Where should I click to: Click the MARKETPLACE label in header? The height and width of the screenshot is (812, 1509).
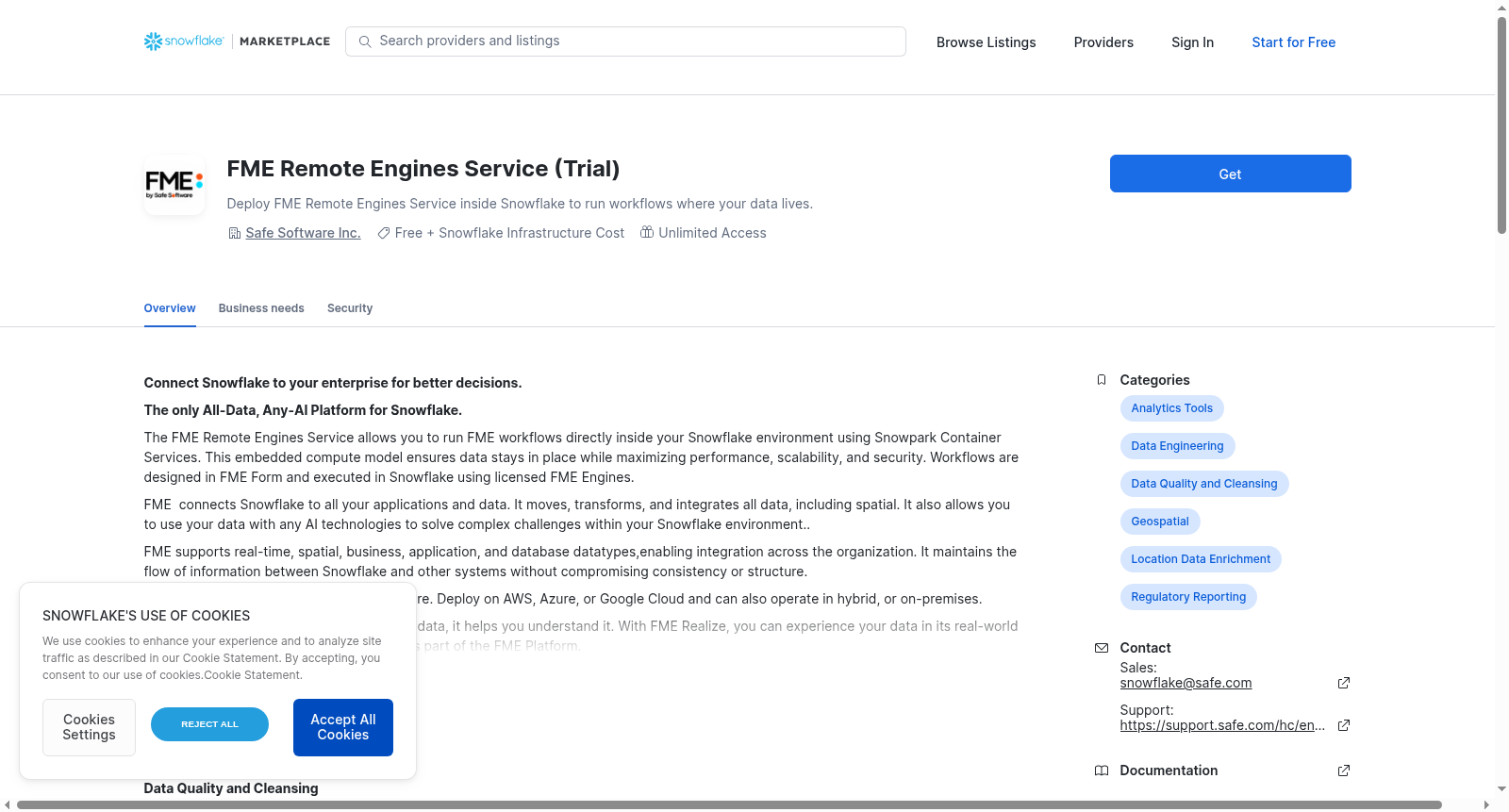click(x=285, y=41)
